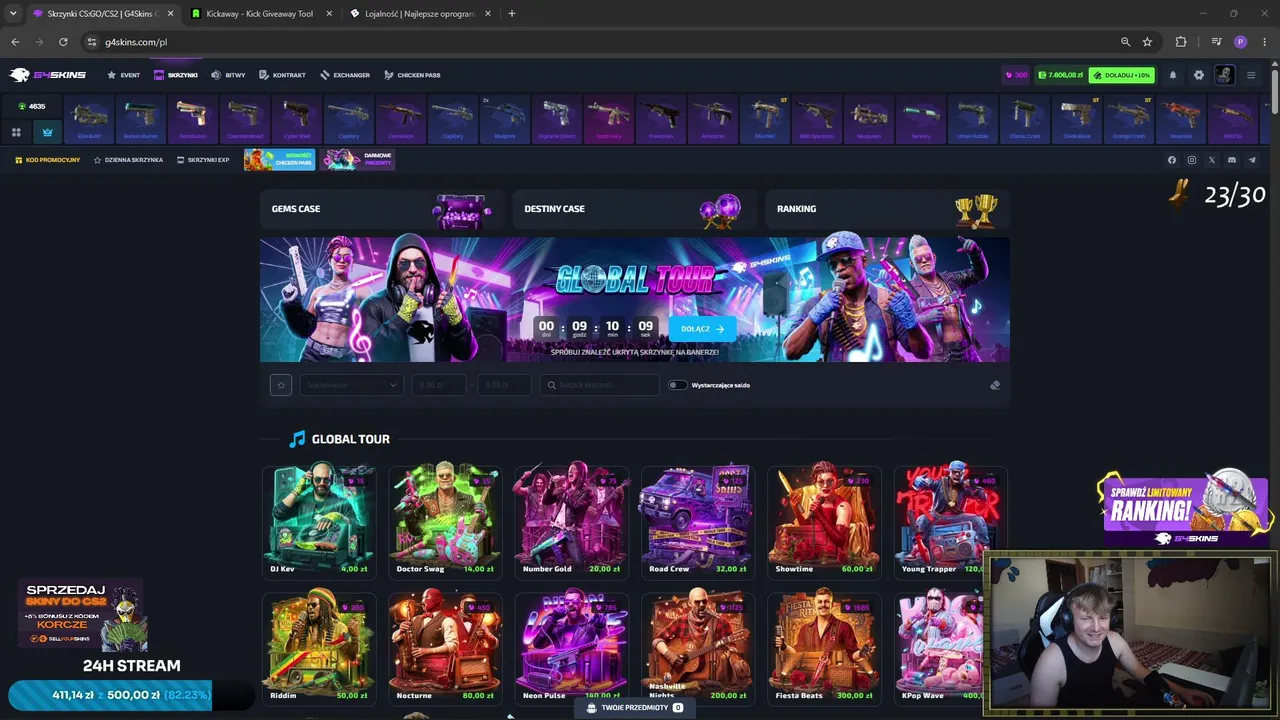
Task: Open the browser zoom magnifier icon
Action: [x=1125, y=42]
